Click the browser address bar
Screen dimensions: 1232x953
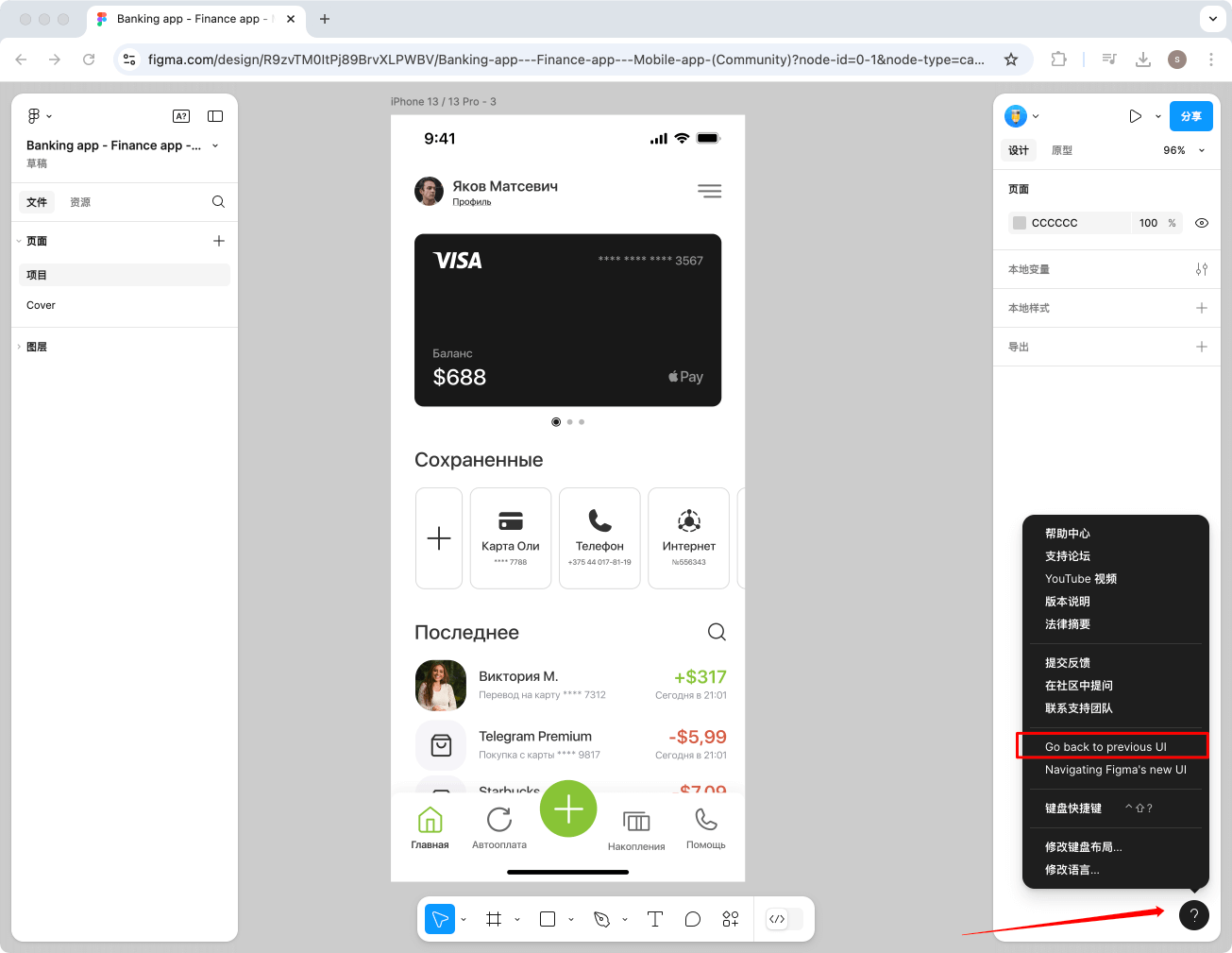[x=566, y=60]
